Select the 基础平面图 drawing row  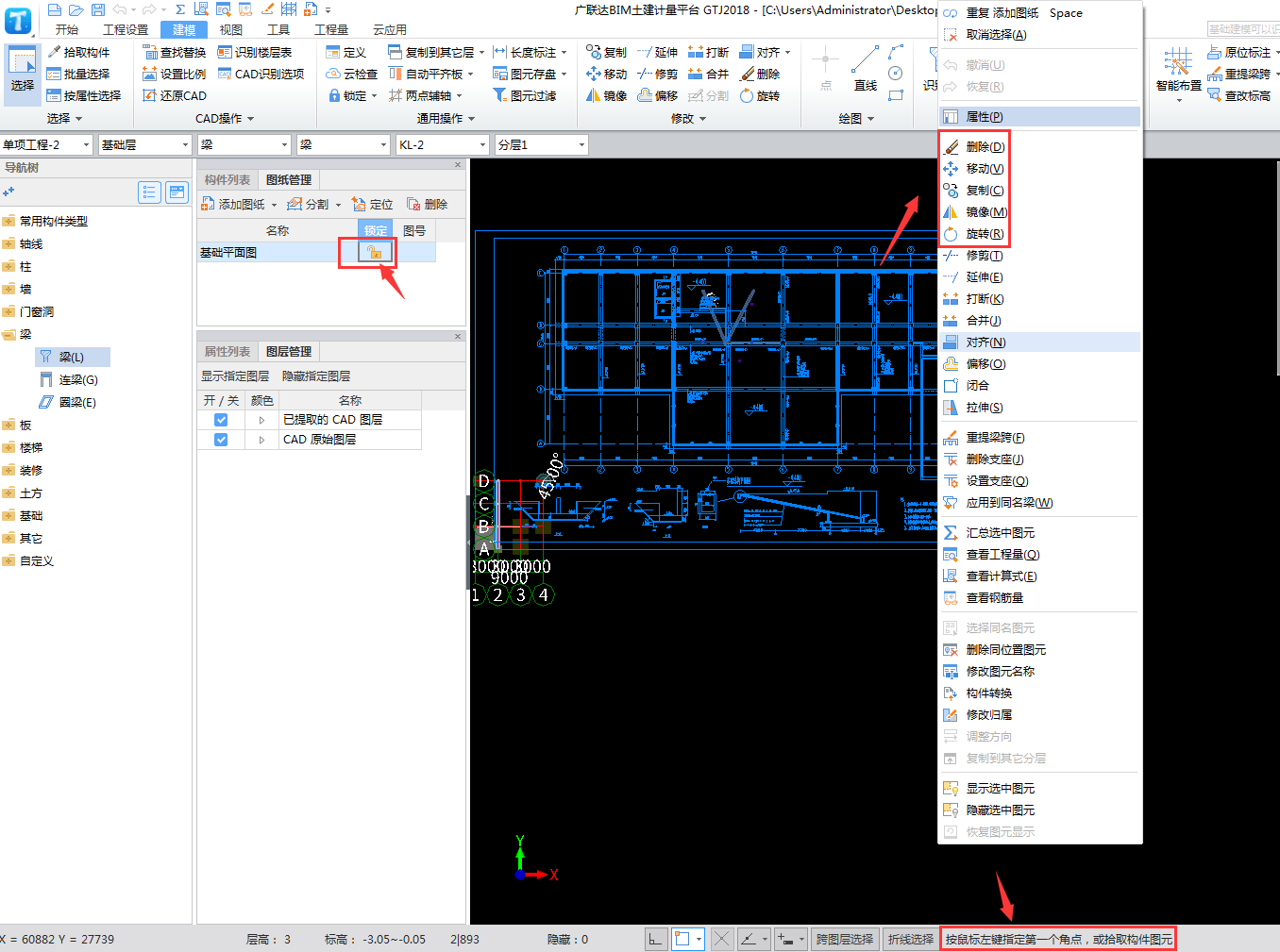click(x=316, y=252)
